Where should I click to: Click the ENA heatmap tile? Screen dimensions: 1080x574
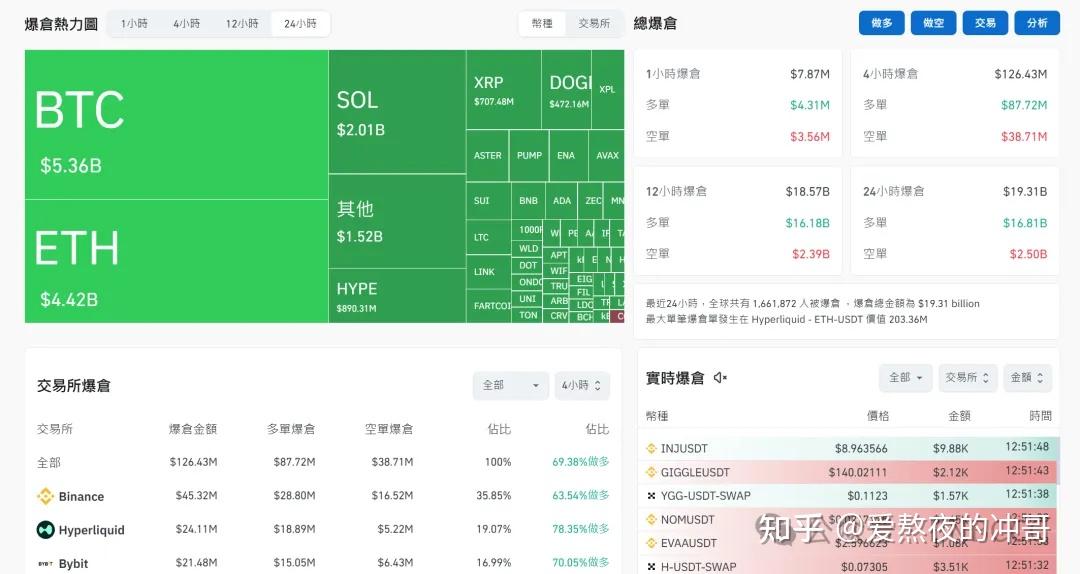[568, 156]
